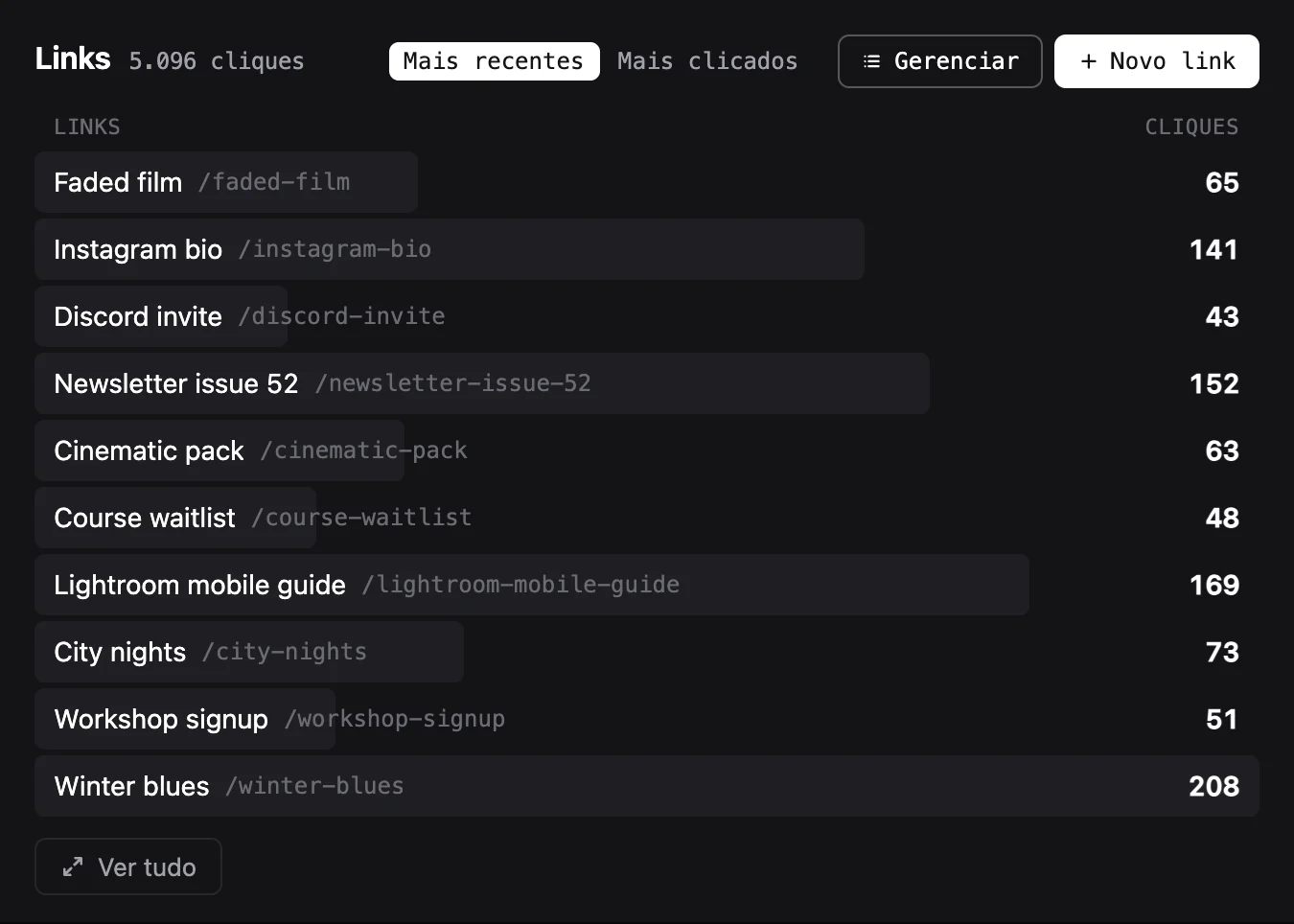Click the 141 click count
The width and height of the screenshot is (1294, 924).
tap(1214, 249)
